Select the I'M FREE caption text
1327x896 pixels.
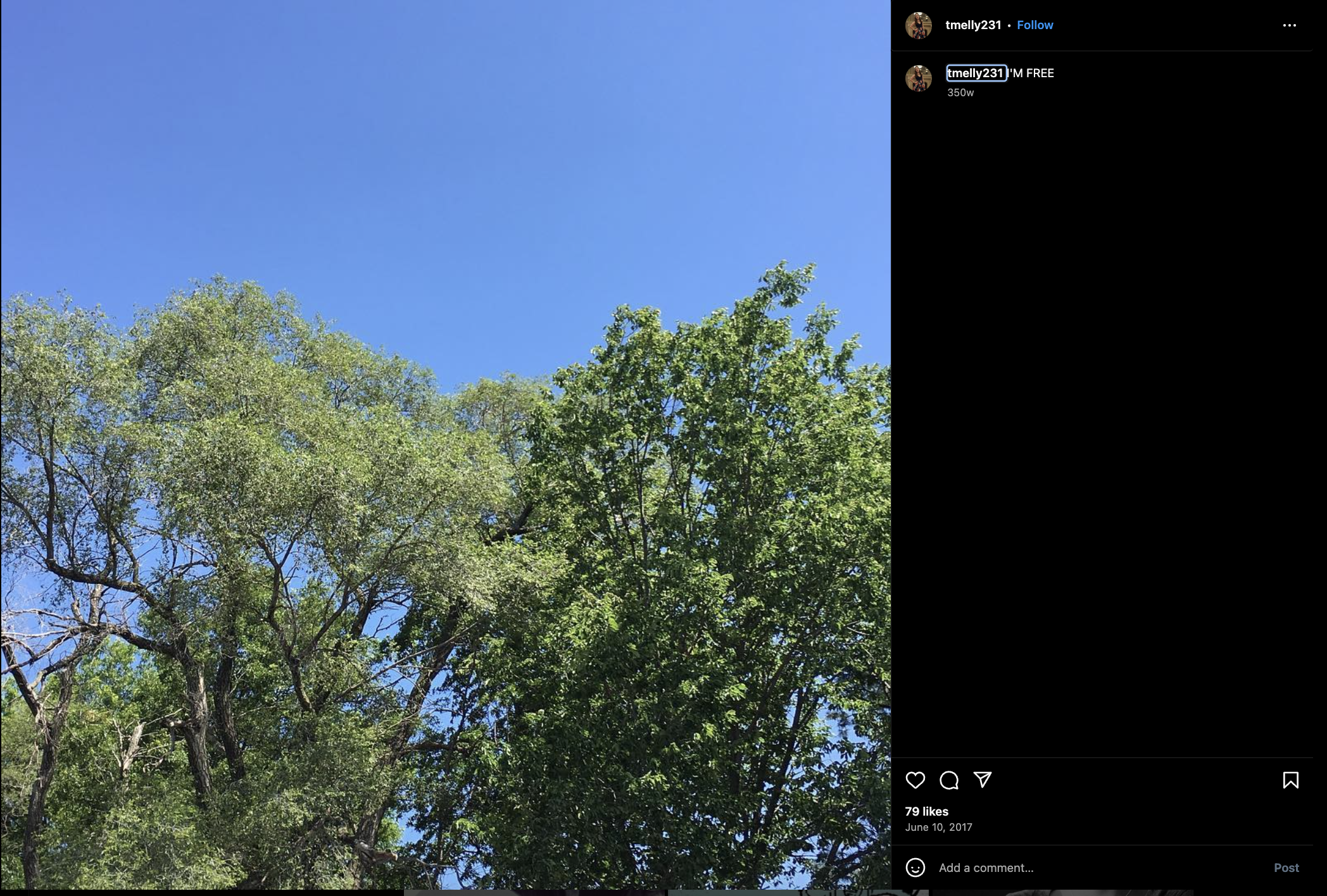1031,73
